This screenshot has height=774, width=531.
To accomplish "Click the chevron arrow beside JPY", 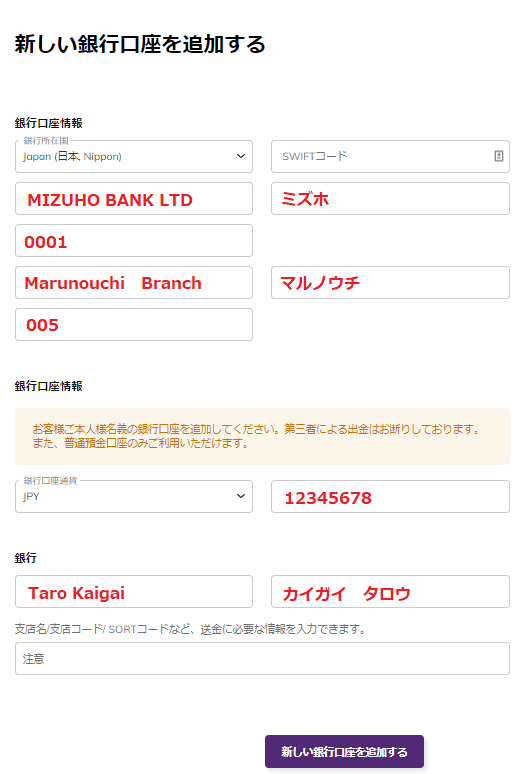I will 240,496.
